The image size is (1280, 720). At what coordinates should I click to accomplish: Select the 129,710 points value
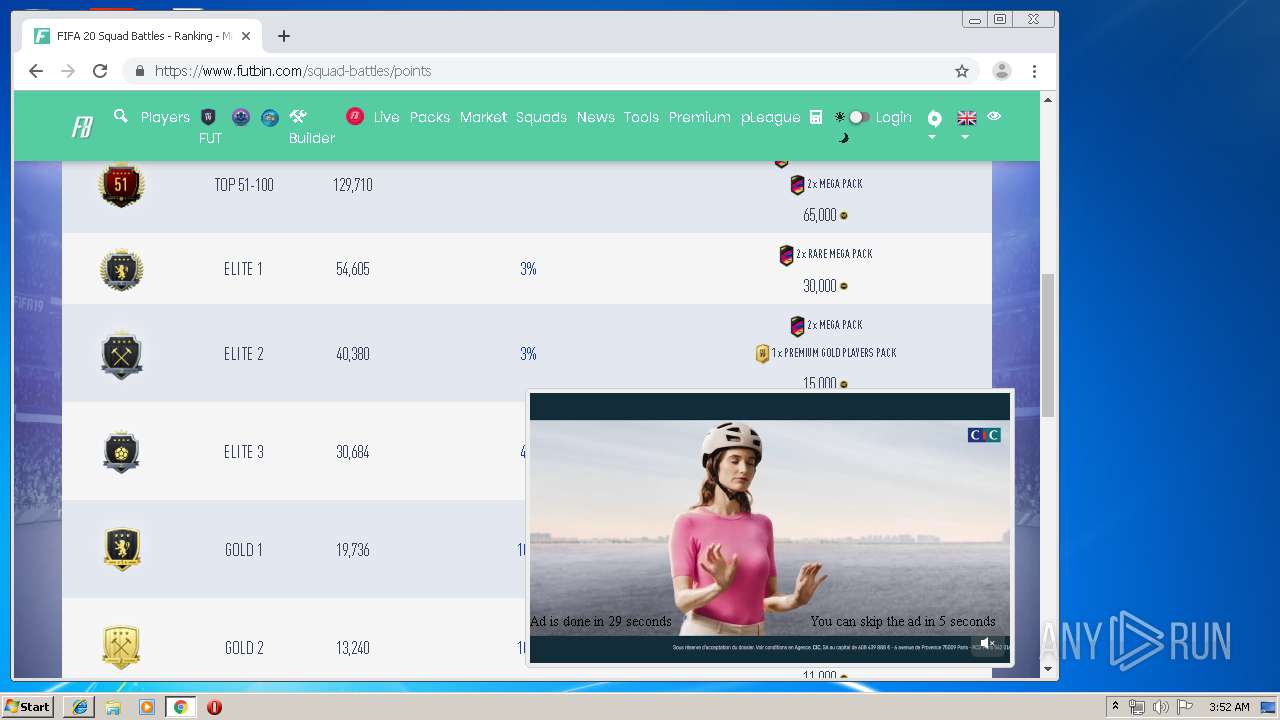[352, 185]
